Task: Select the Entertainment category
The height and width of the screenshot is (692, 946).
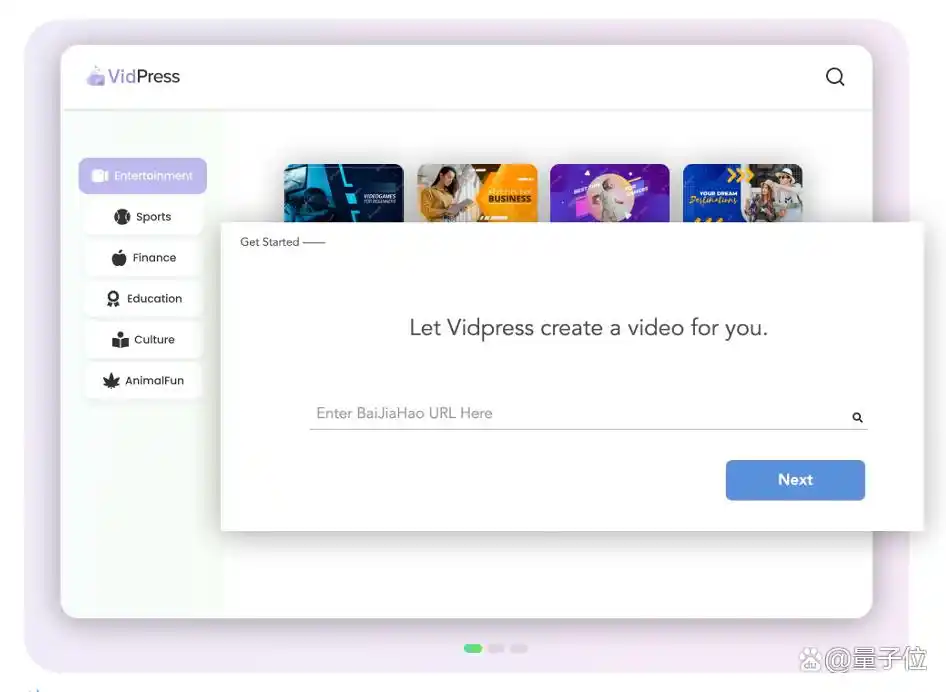Action: coord(143,176)
